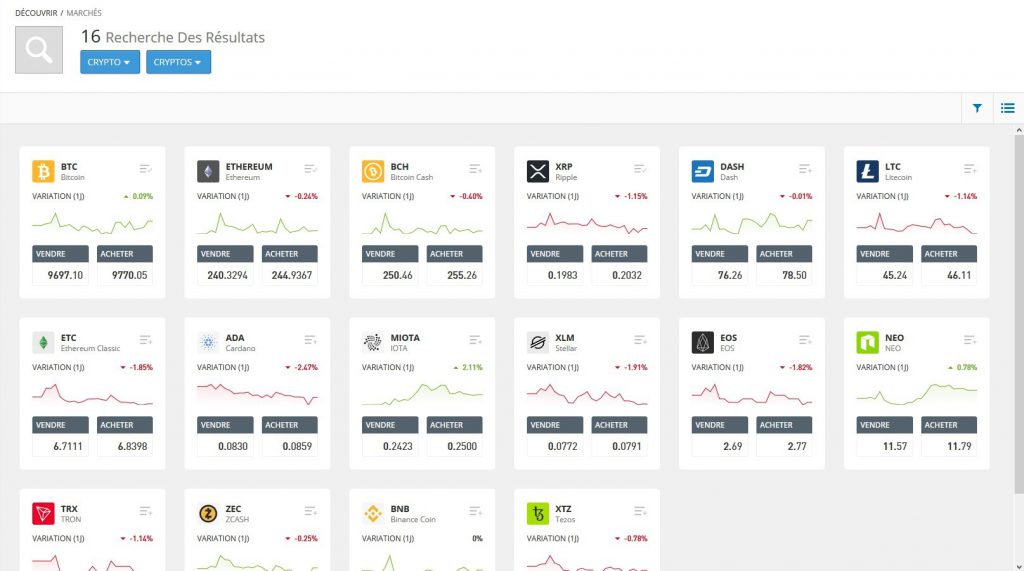1024x571 pixels.
Task: Open the CRYPTOS dropdown filter
Action: tap(178, 62)
